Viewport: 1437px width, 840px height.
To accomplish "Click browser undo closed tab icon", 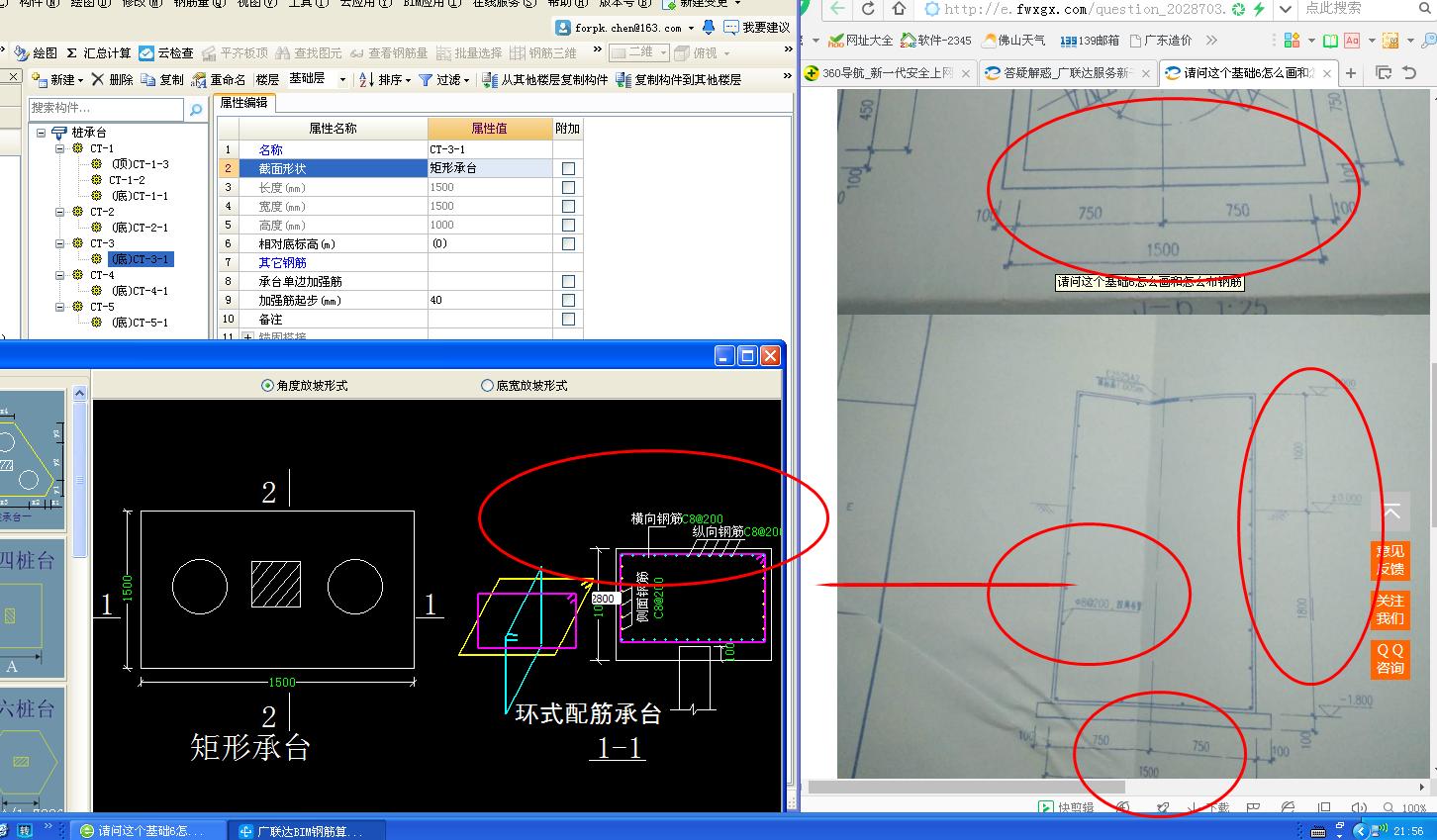I will [x=1409, y=73].
